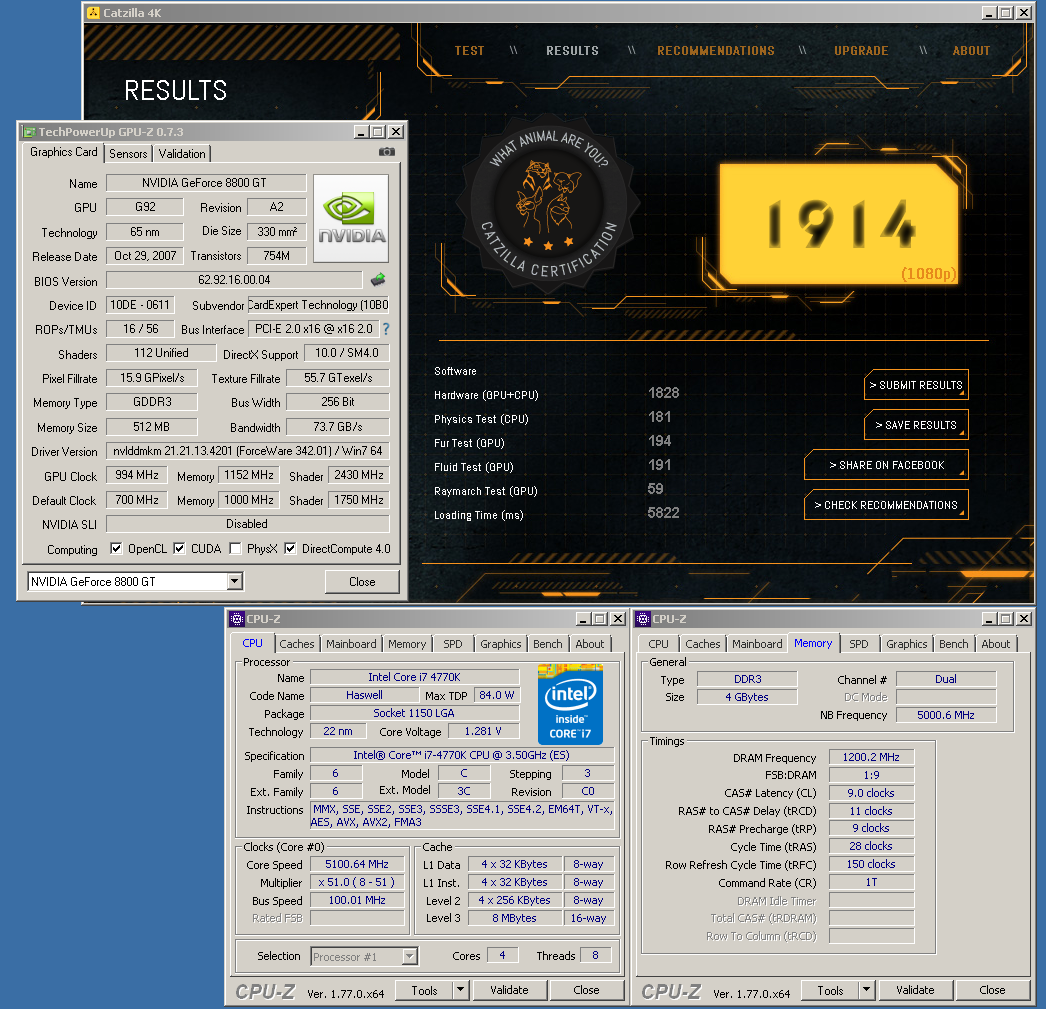Open the Mainboard tab in left CPU-Z

point(351,644)
